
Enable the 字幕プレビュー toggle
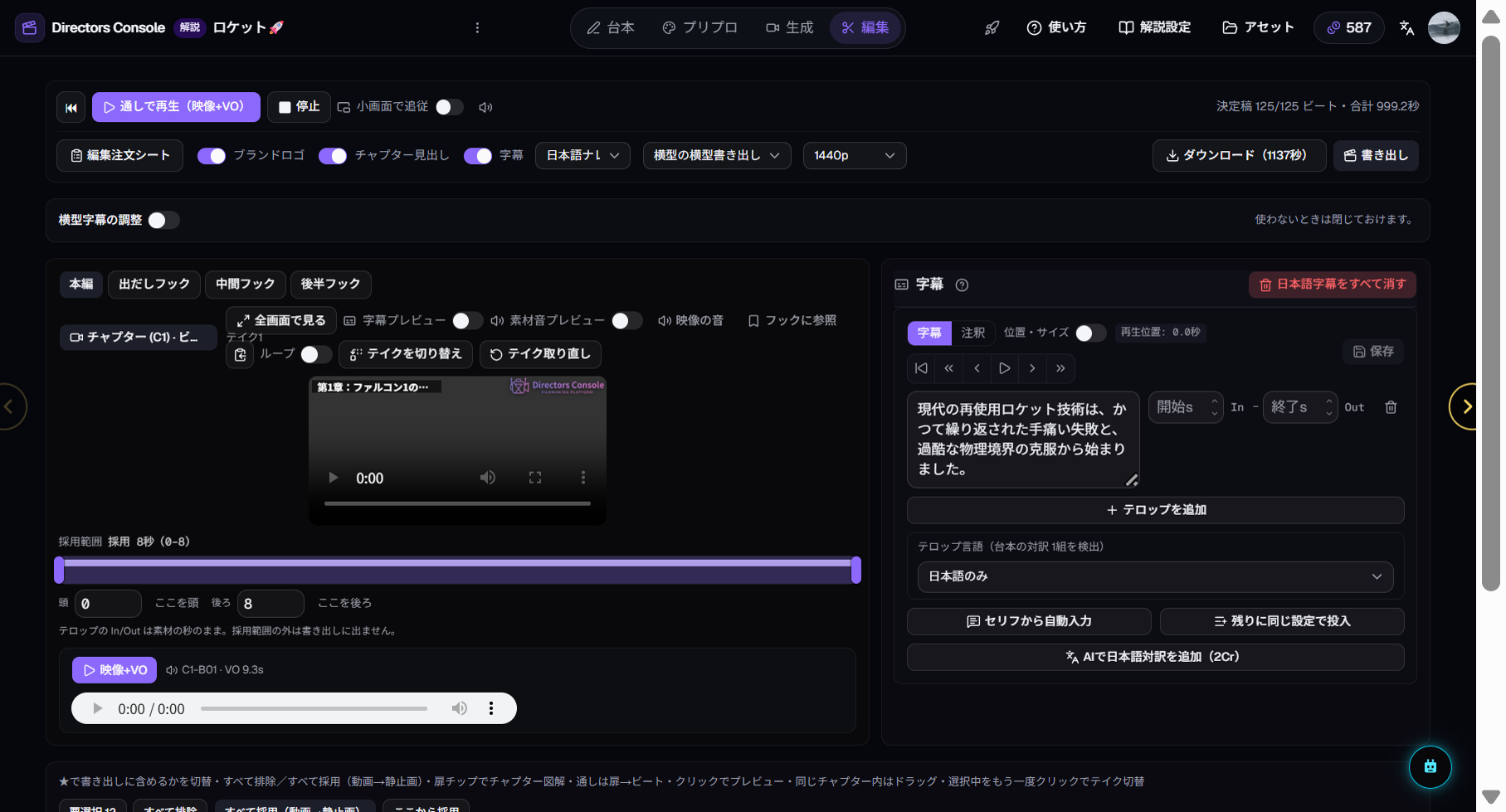[467, 320]
